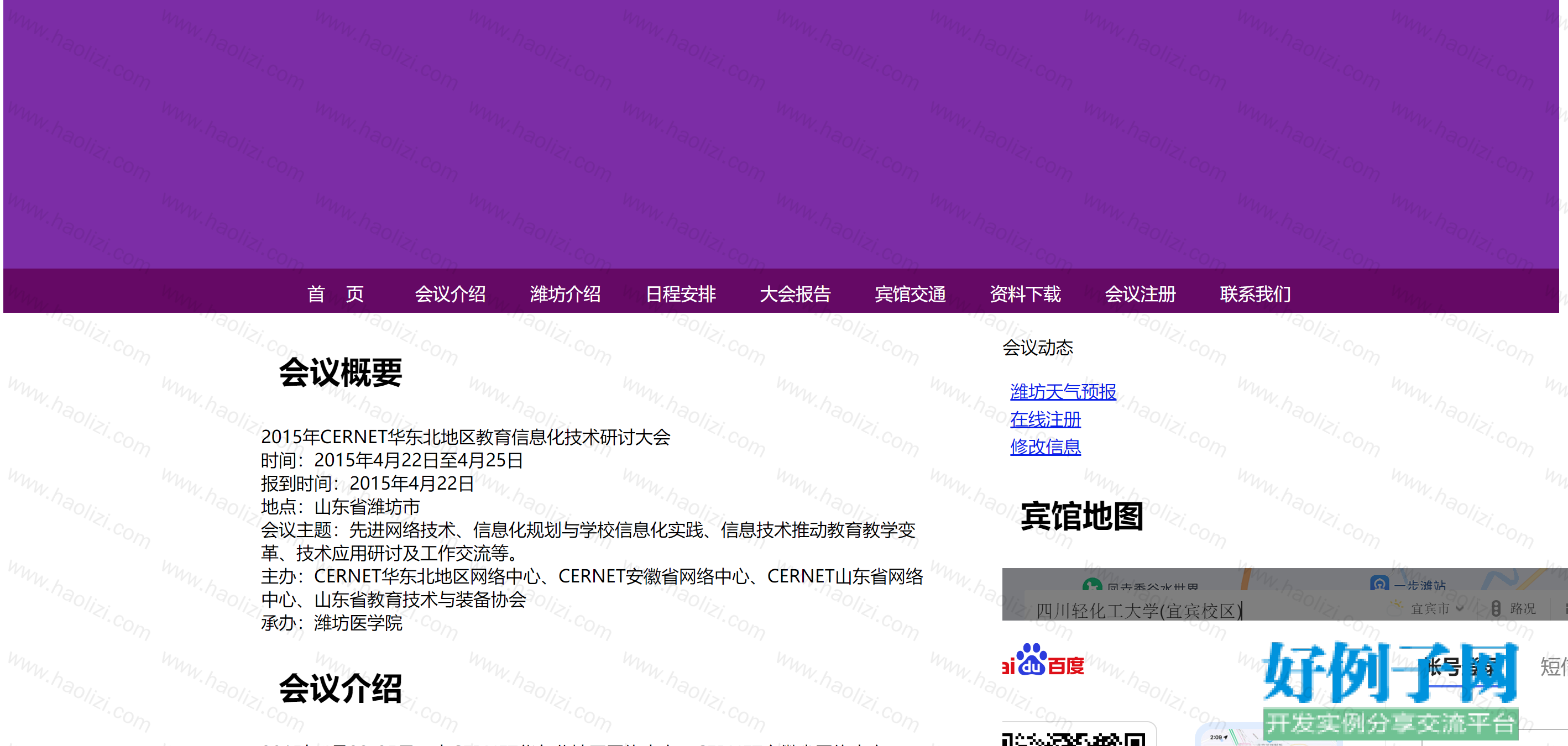
Task: Click the title 2015年CERNET华东北地区教育信息化技术研讨大会
Action: (466, 437)
